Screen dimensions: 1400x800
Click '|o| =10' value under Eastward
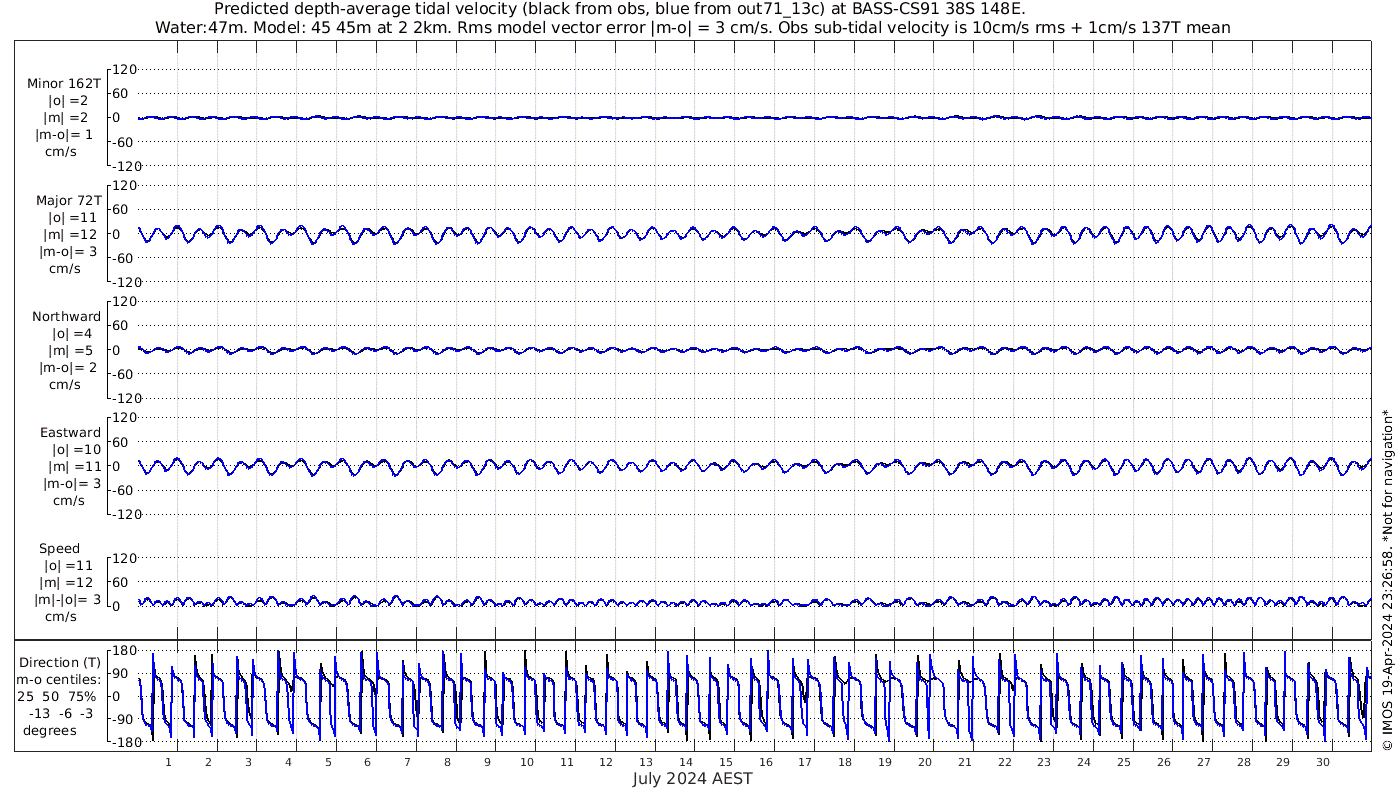(x=76, y=449)
